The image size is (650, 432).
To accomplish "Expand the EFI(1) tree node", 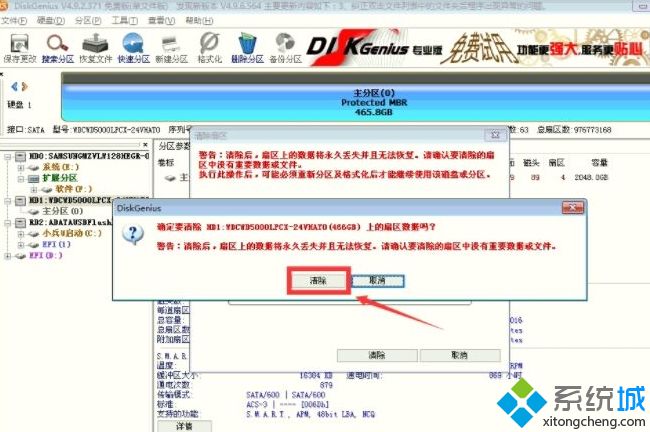I will click(21, 245).
